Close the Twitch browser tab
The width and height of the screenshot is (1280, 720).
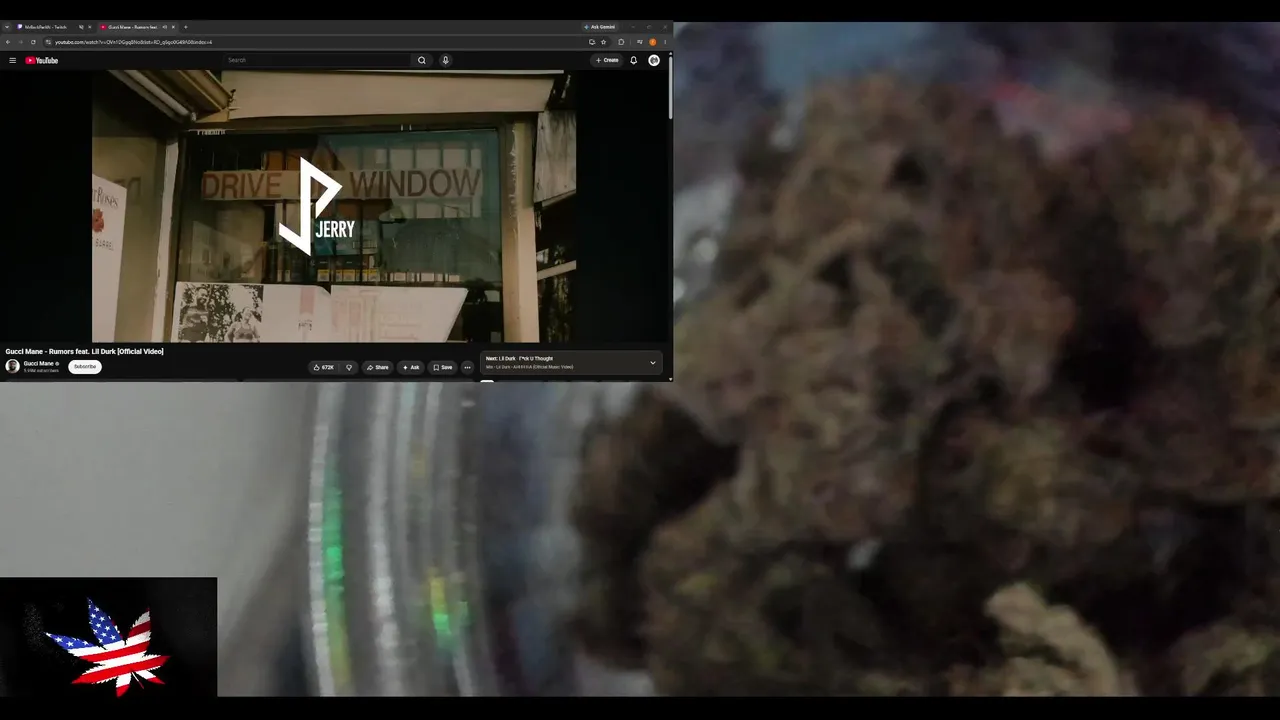click(89, 27)
